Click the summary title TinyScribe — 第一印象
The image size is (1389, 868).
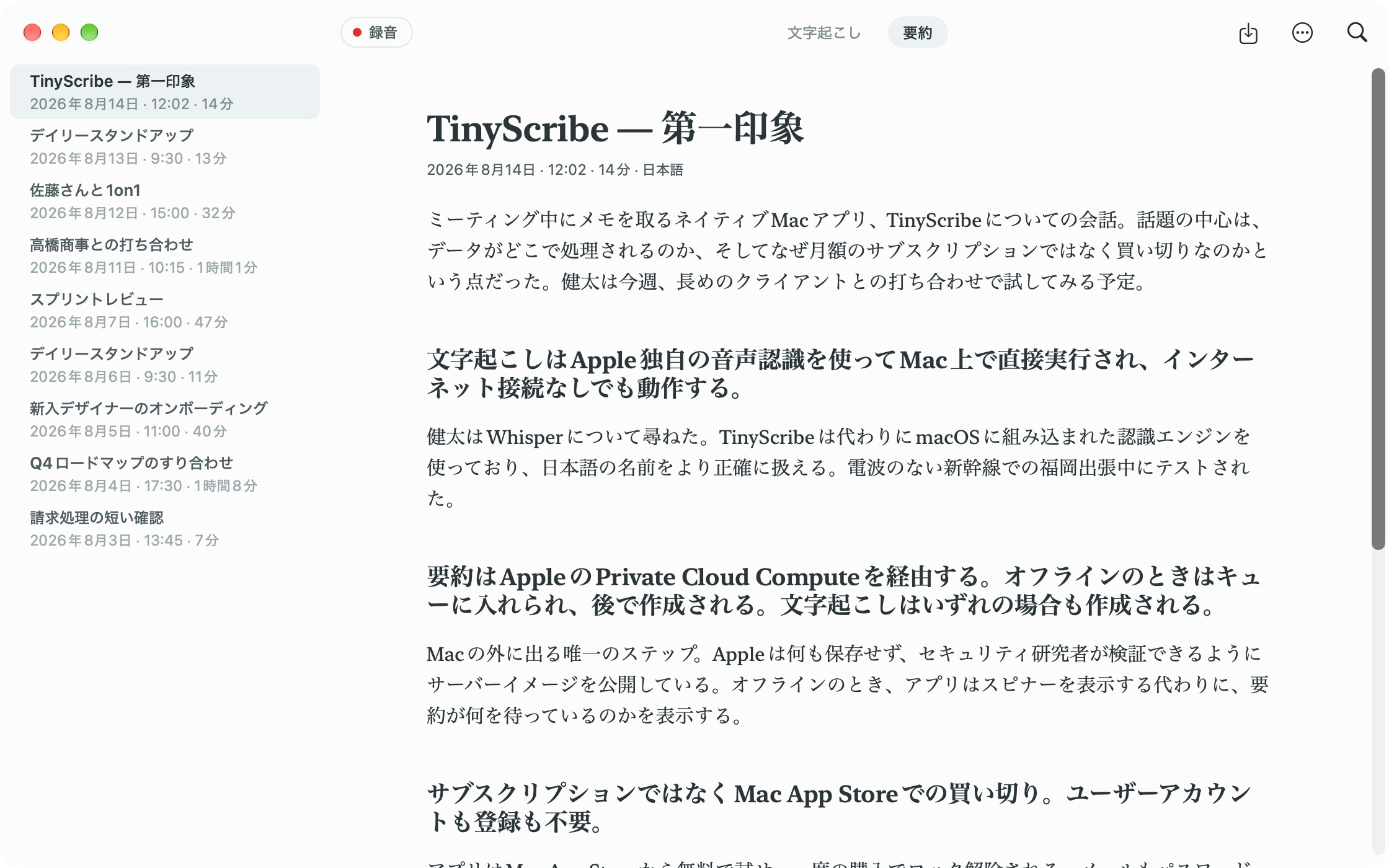coord(615,129)
